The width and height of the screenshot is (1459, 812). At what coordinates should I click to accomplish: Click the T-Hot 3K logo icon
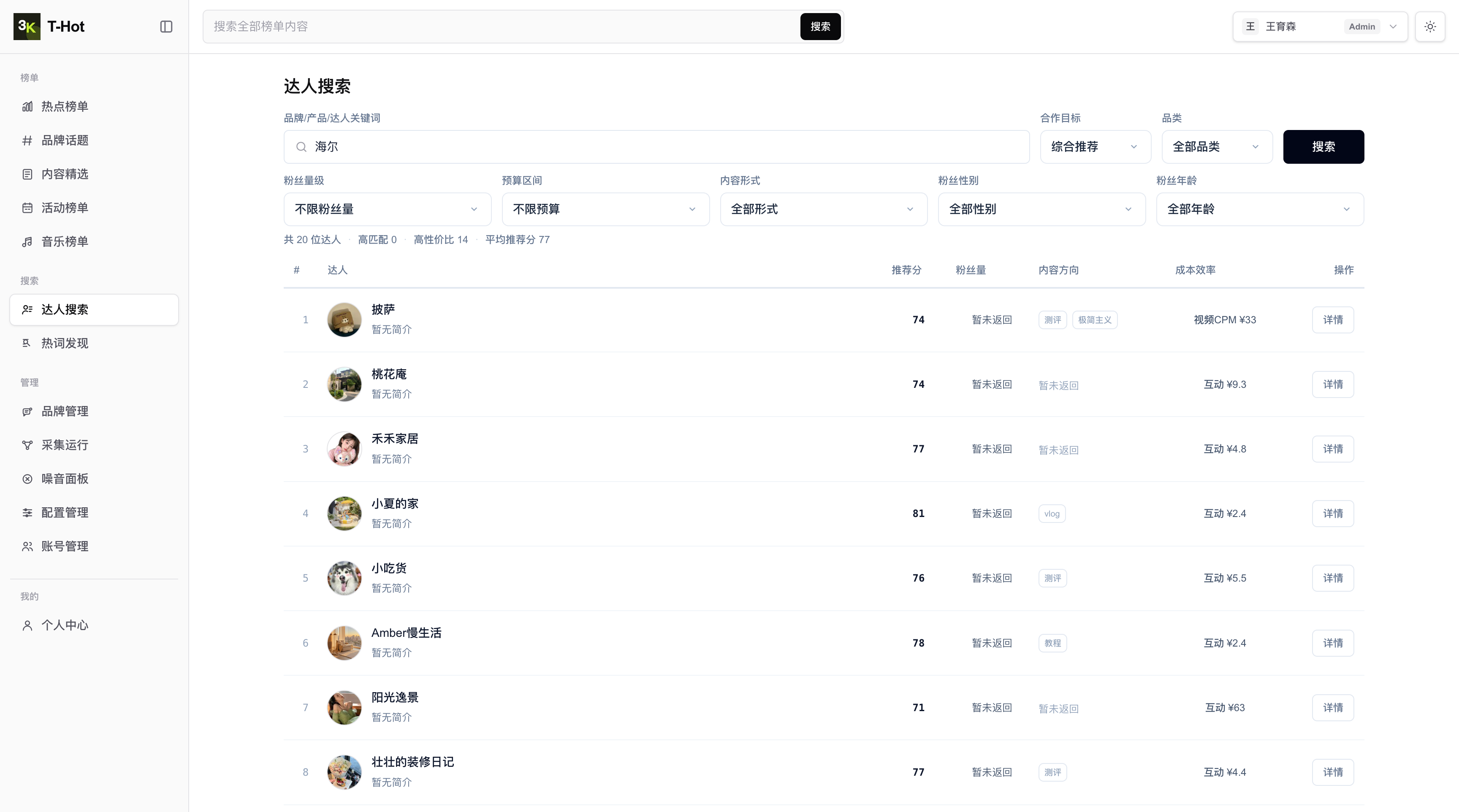tap(27, 27)
